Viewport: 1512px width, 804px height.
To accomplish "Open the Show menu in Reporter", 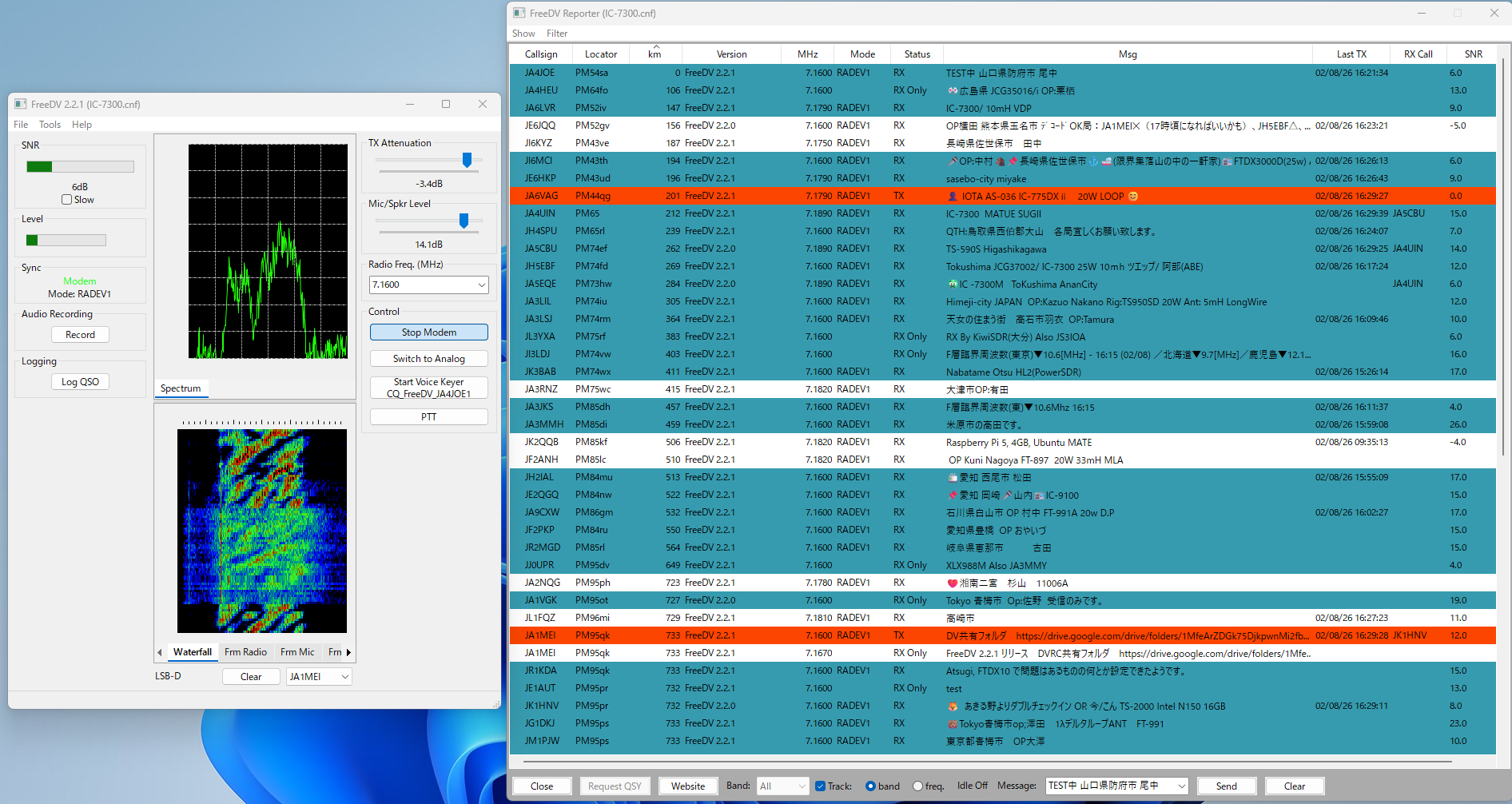I will [523, 34].
